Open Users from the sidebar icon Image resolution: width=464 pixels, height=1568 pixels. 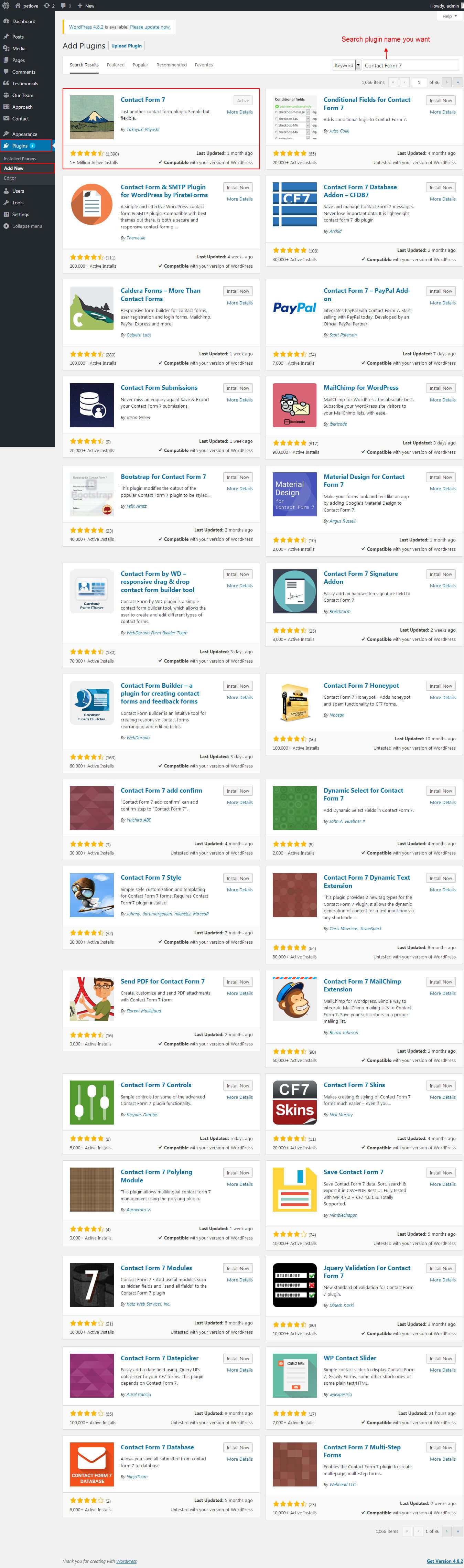6,191
